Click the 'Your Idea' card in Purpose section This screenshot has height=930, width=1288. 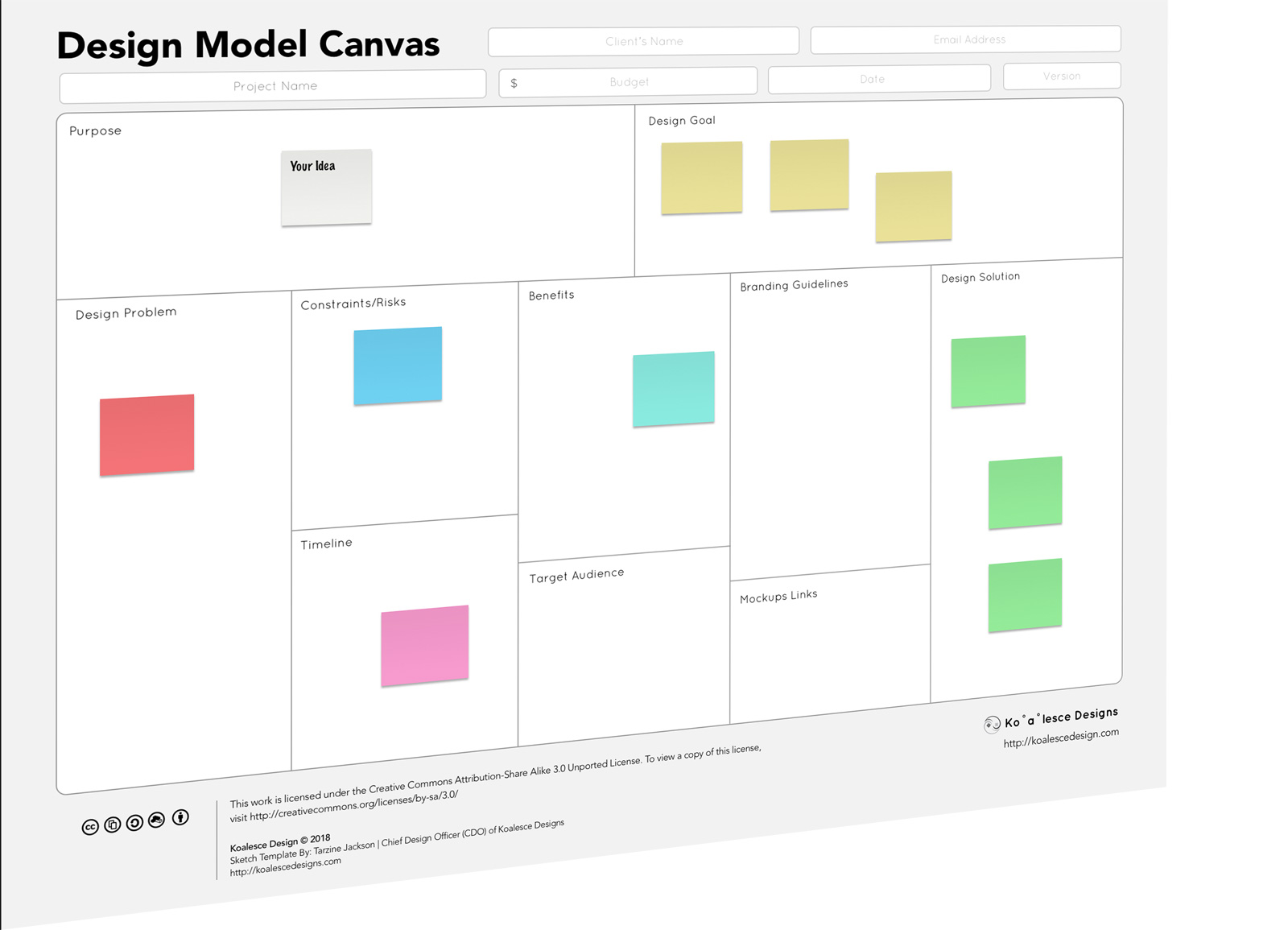point(325,185)
